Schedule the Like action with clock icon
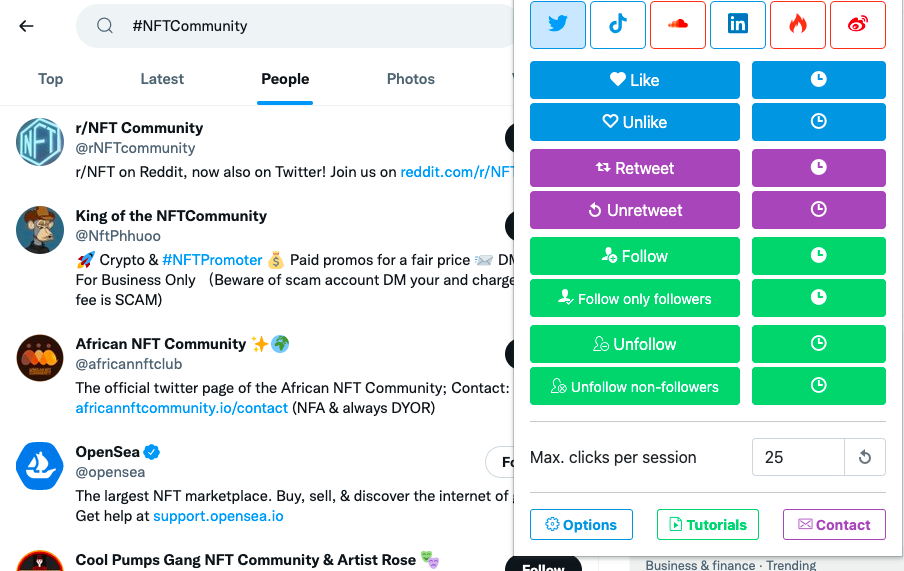This screenshot has width=904, height=571. click(818, 80)
